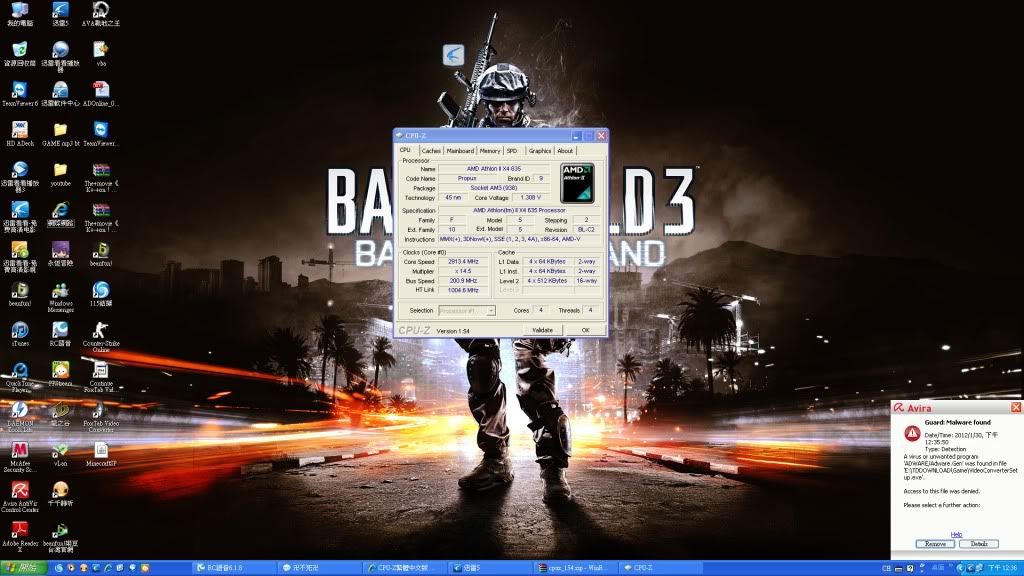Click Details in the Avira alert
This screenshot has width=1024, height=576.
[x=979, y=544]
